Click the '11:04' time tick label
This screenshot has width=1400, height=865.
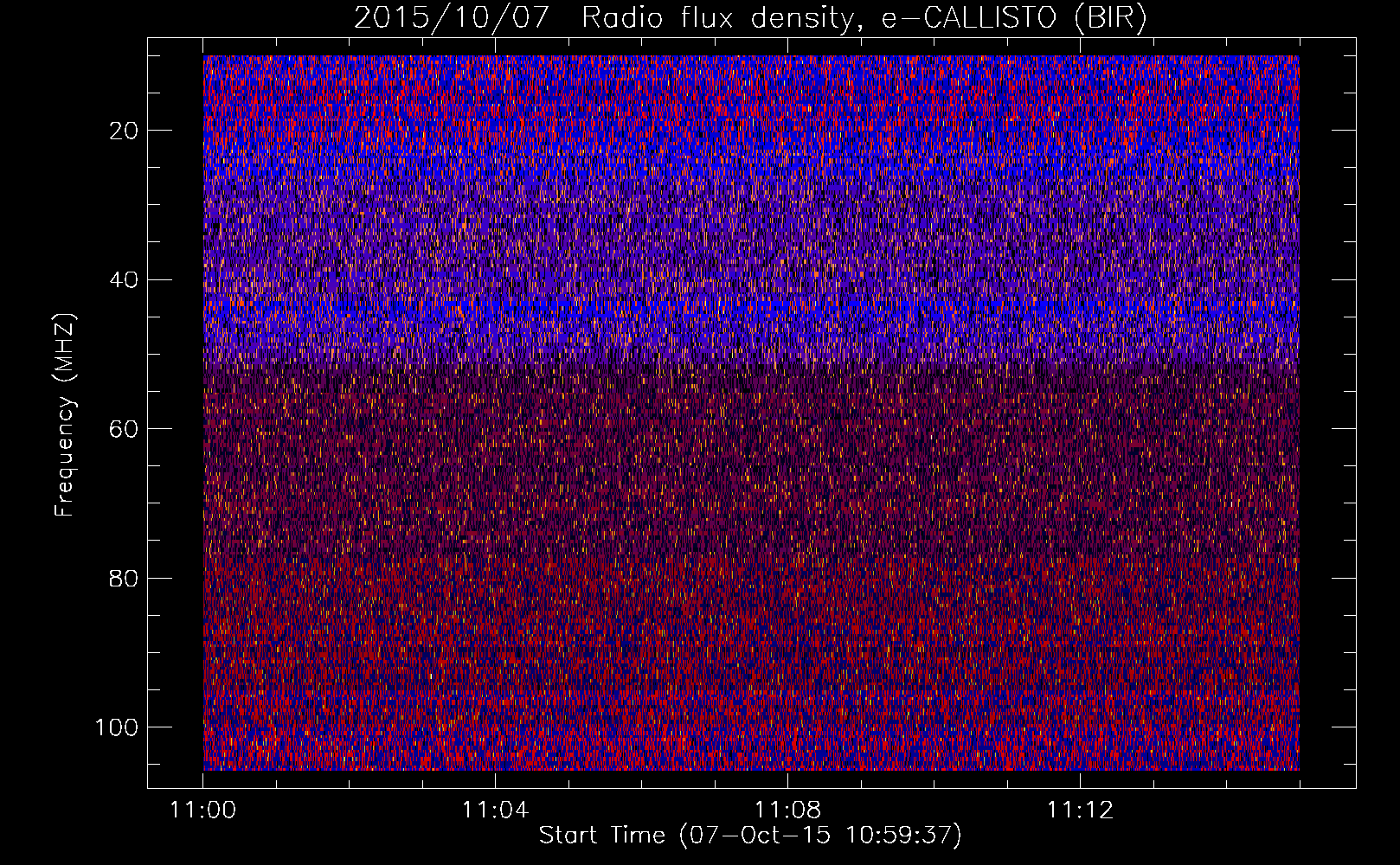click(x=495, y=811)
